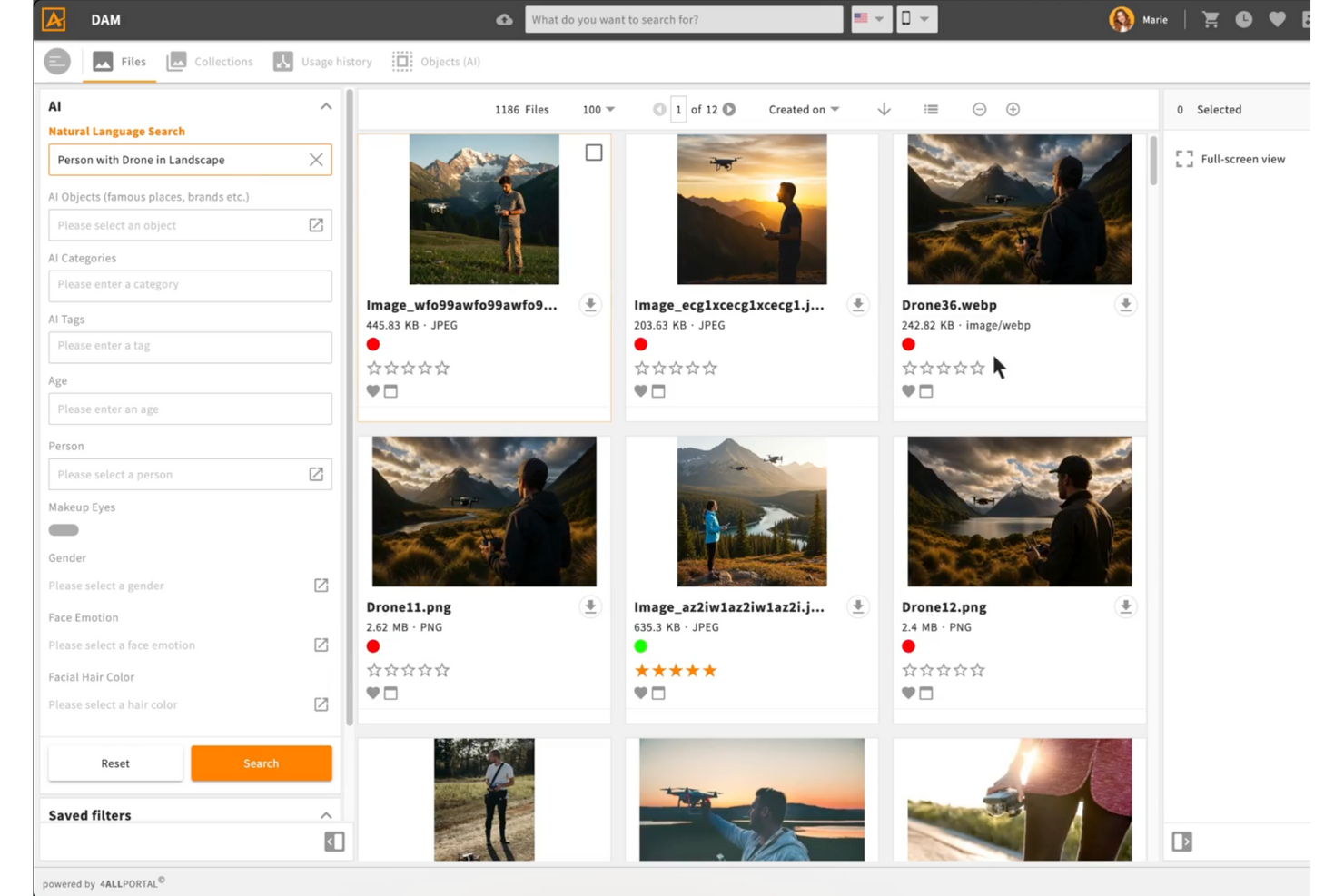Open AI Objects selection dialog icon
Screen dimensions: 1344x896
(x=316, y=225)
